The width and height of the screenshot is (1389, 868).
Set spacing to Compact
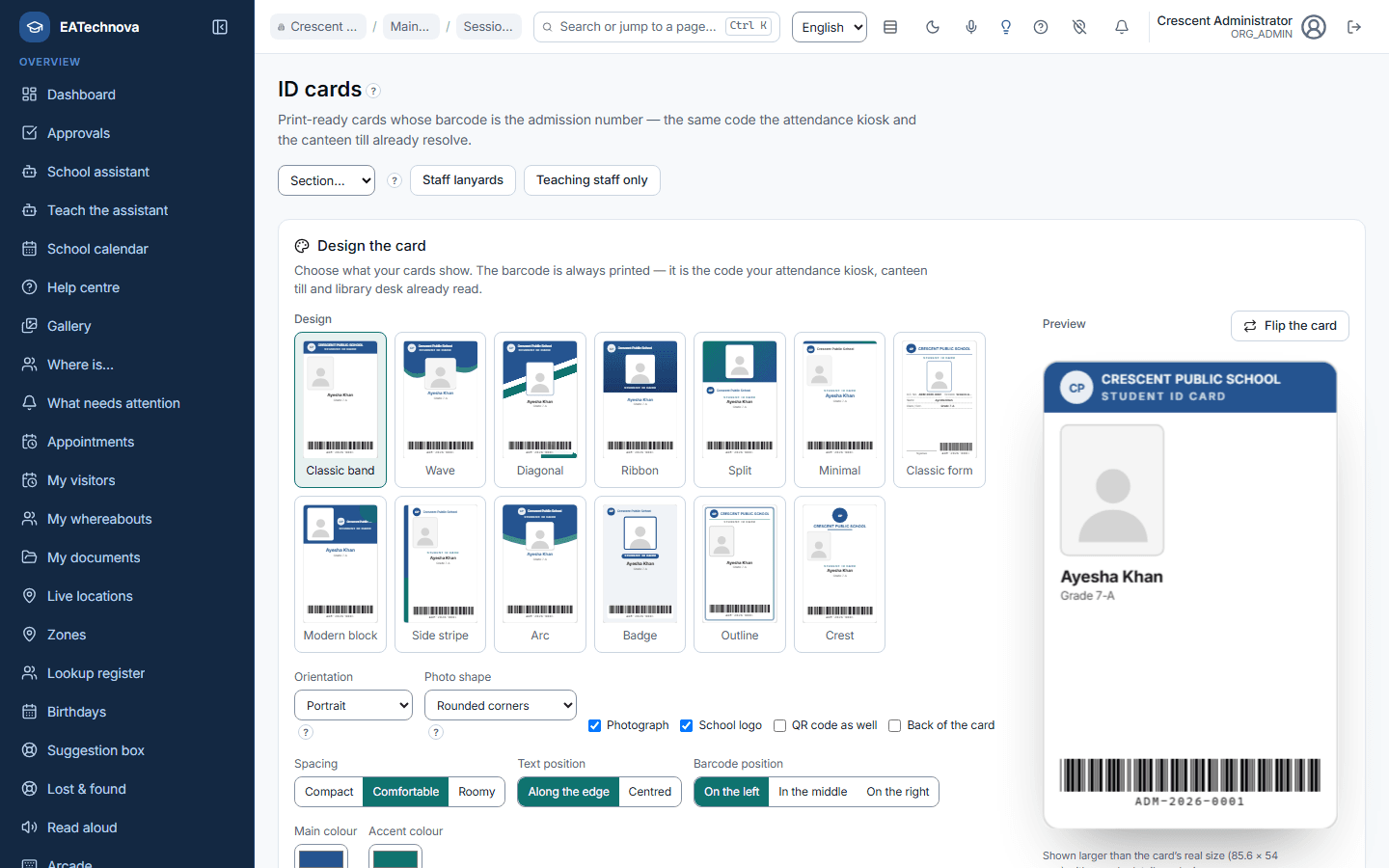tap(329, 792)
